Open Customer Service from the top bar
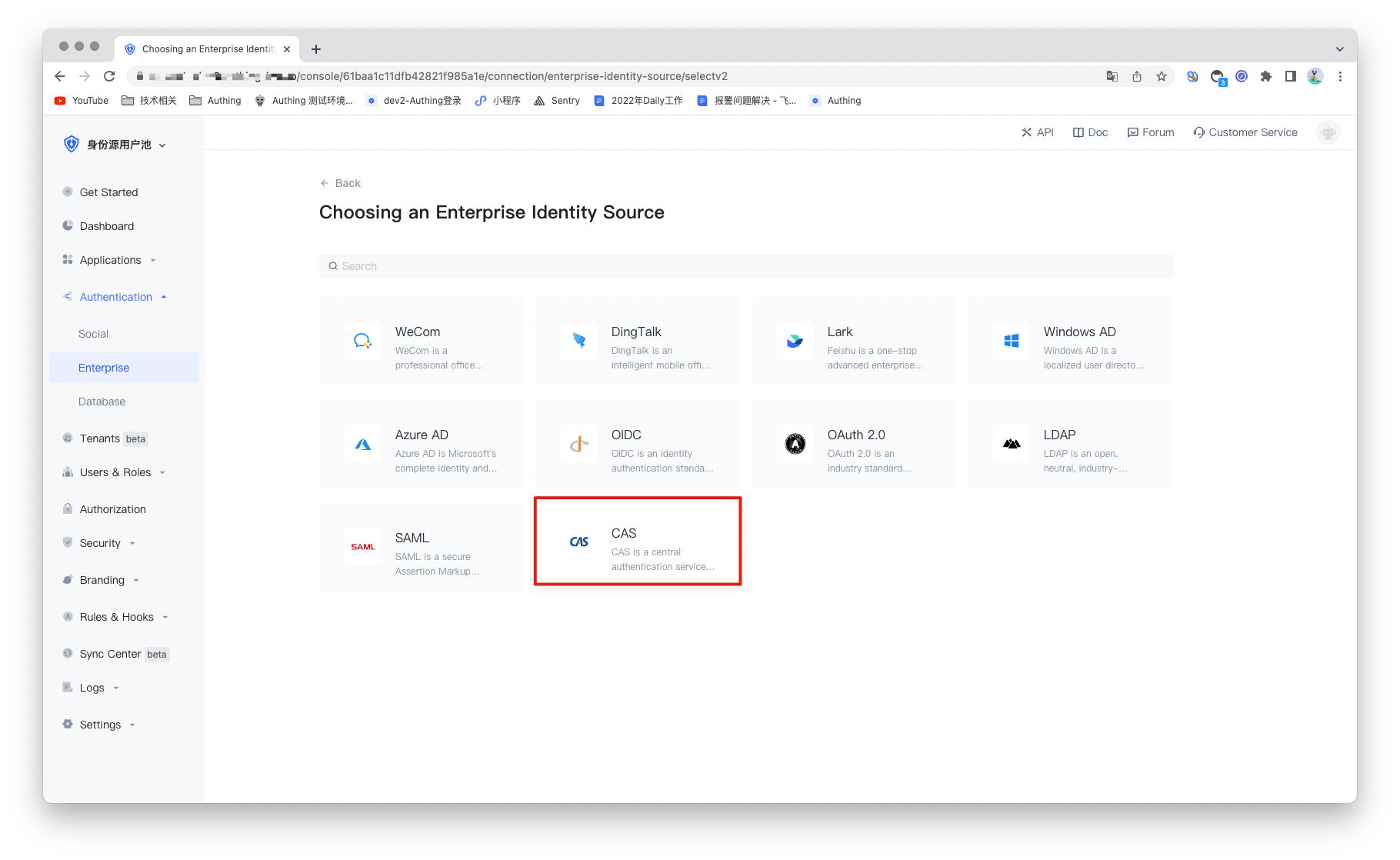The image size is (1400, 860). 1245,132
